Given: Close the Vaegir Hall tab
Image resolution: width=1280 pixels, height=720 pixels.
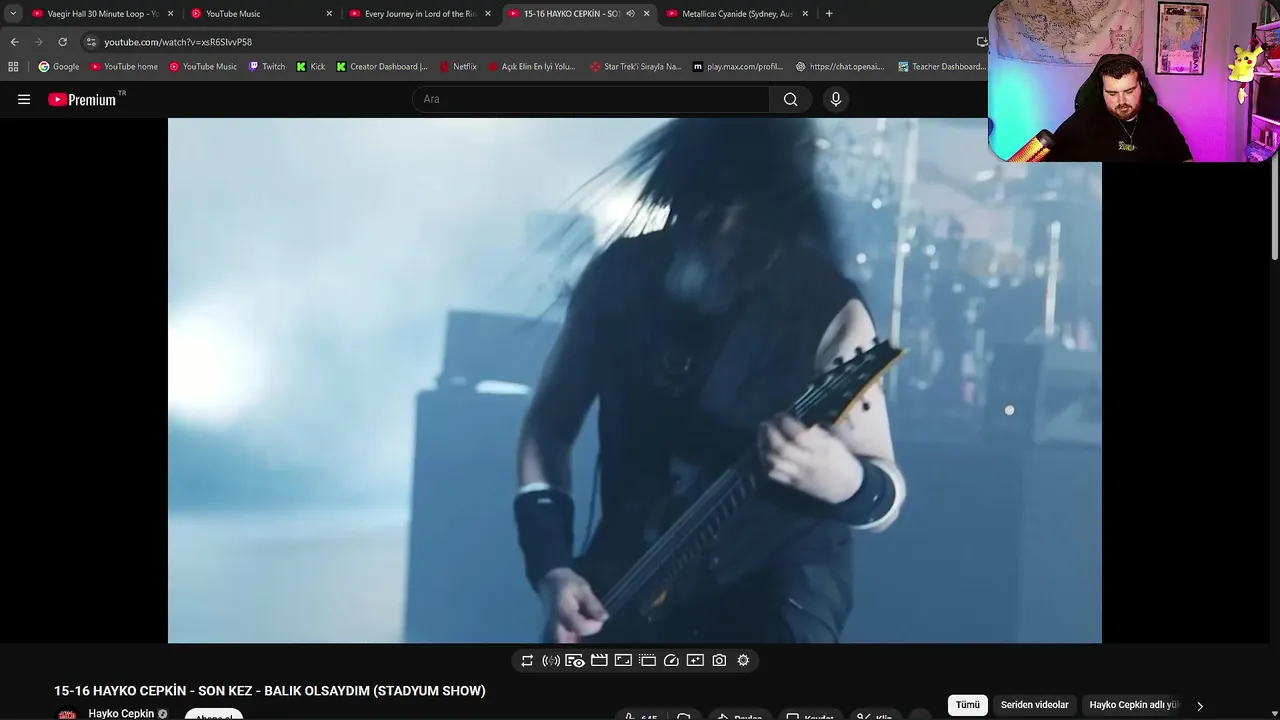Looking at the screenshot, I should [x=170, y=14].
